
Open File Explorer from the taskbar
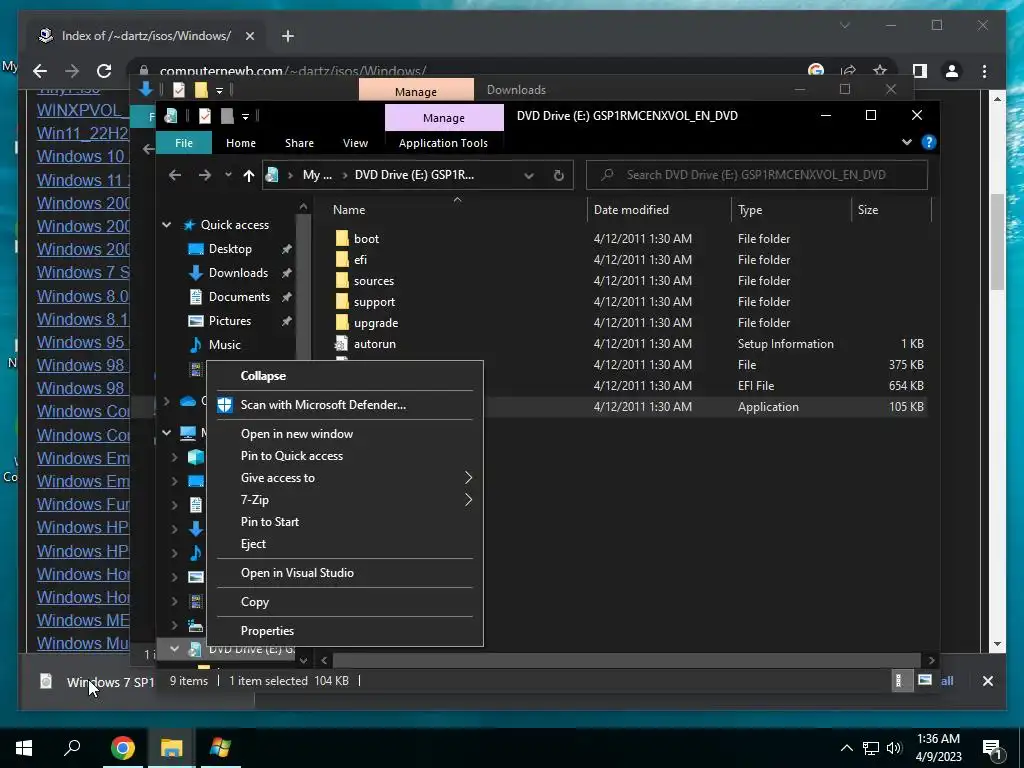(171, 748)
